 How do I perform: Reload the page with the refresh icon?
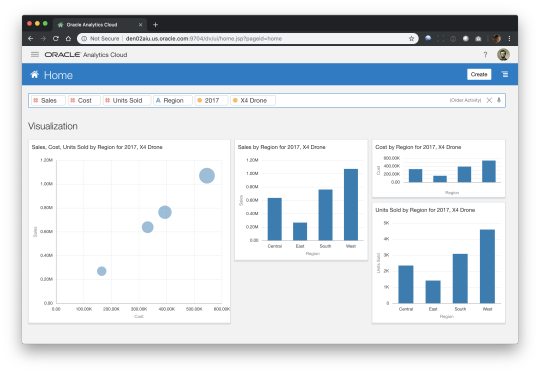(56, 39)
